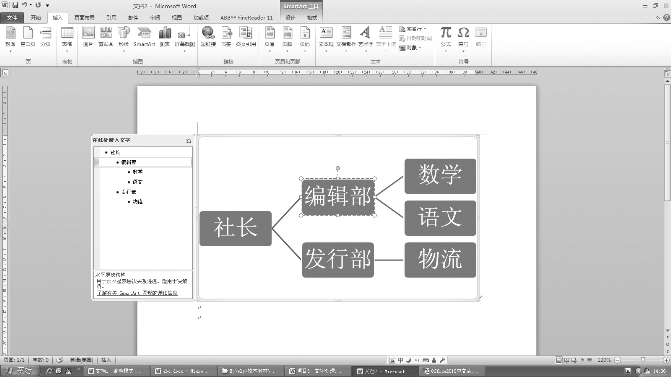The image size is (671, 377).
Task: Save document with Quick Access floppy icon
Action: click(15, 5)
